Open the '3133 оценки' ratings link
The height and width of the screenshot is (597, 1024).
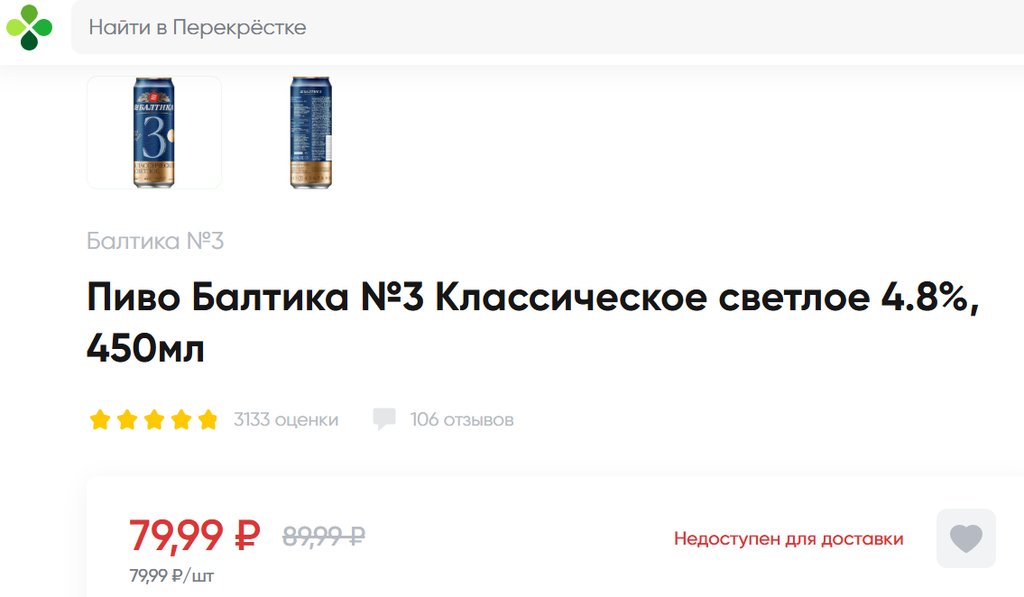[x=286, y=419]
